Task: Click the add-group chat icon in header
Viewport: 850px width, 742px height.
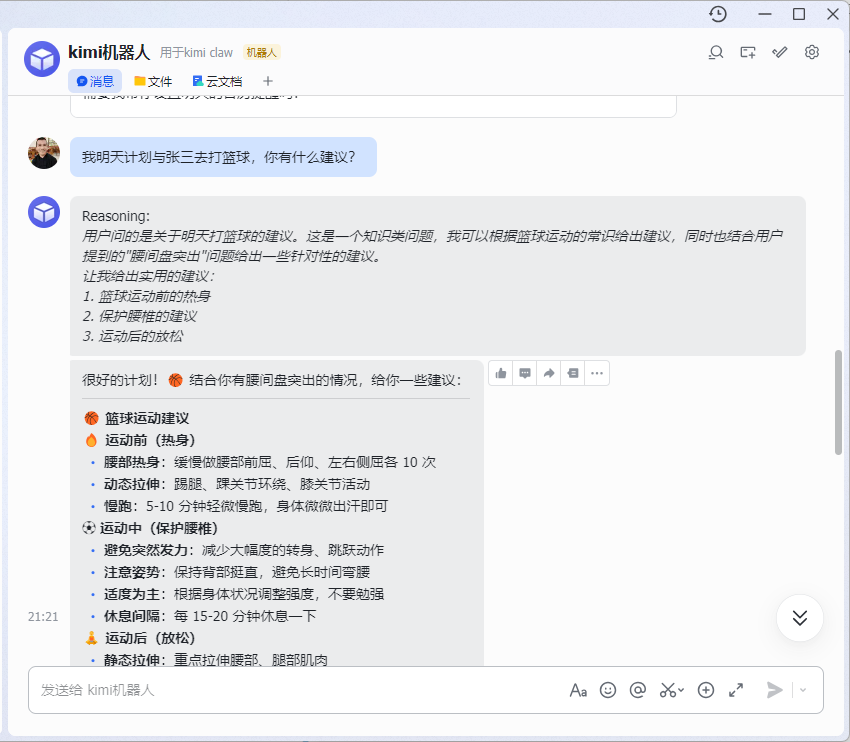Action: coord(748,53)
